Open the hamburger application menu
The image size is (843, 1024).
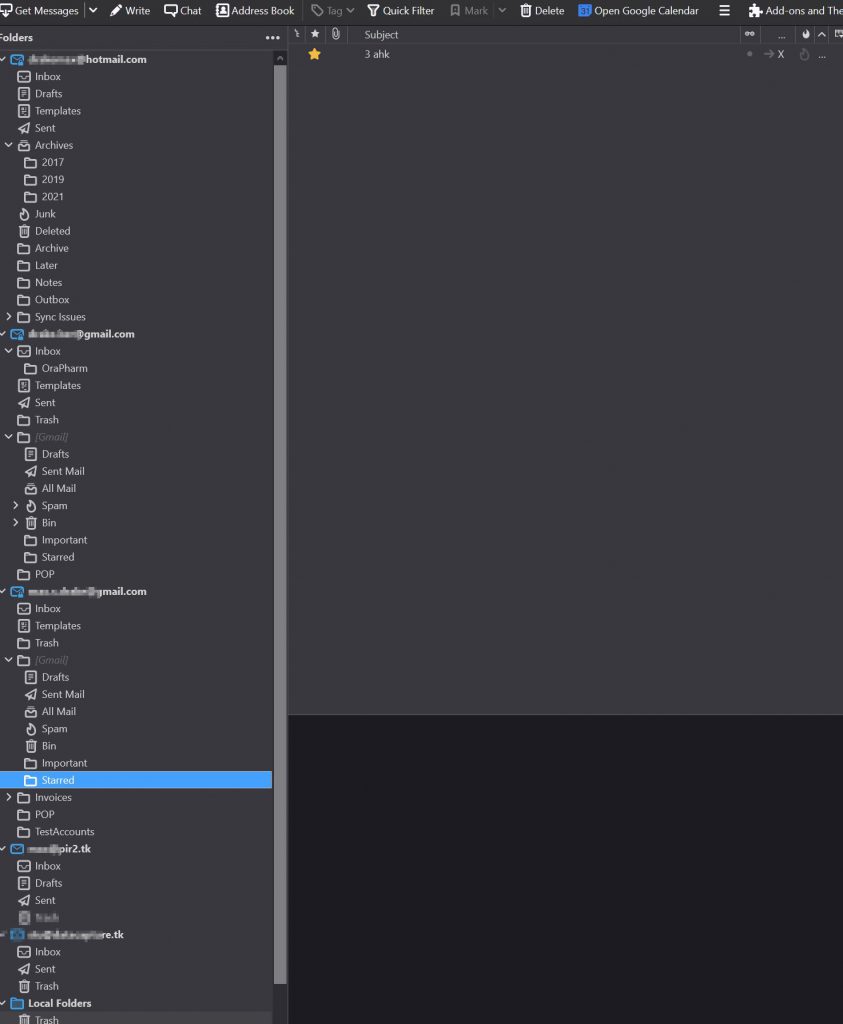pos(725,11)
